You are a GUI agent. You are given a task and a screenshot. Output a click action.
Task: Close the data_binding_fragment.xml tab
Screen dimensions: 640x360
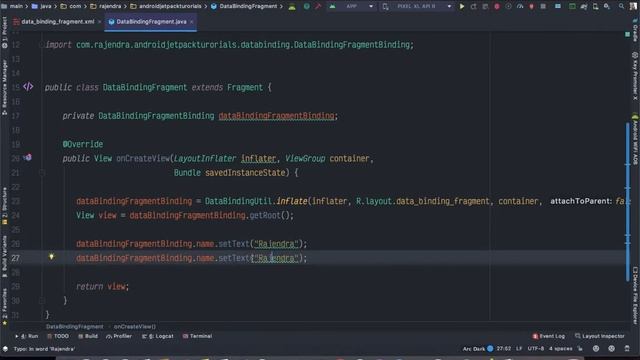[x=99, y=22]
